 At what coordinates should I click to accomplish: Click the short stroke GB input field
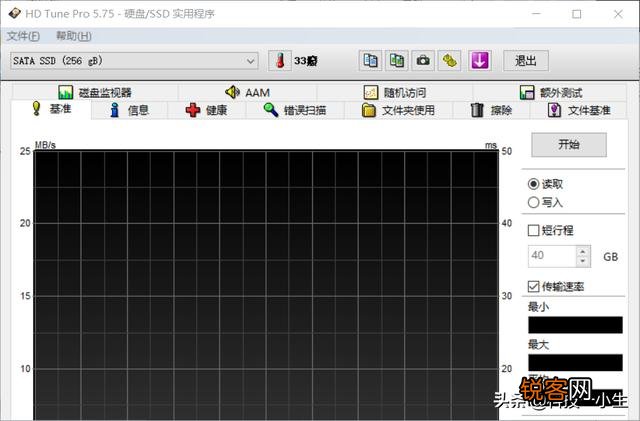point(552,256)
